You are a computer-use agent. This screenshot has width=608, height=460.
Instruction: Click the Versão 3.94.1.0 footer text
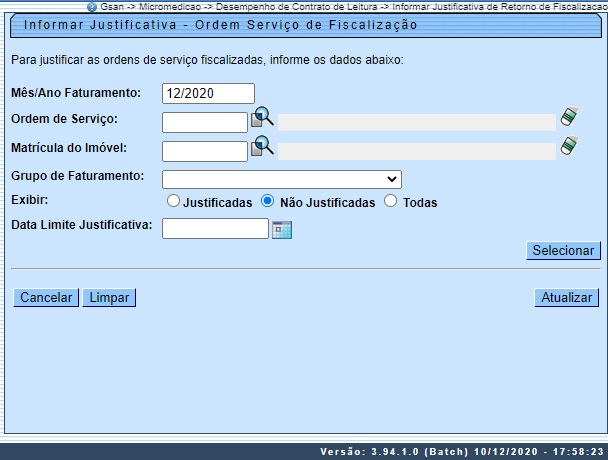(x=462, y=452)
